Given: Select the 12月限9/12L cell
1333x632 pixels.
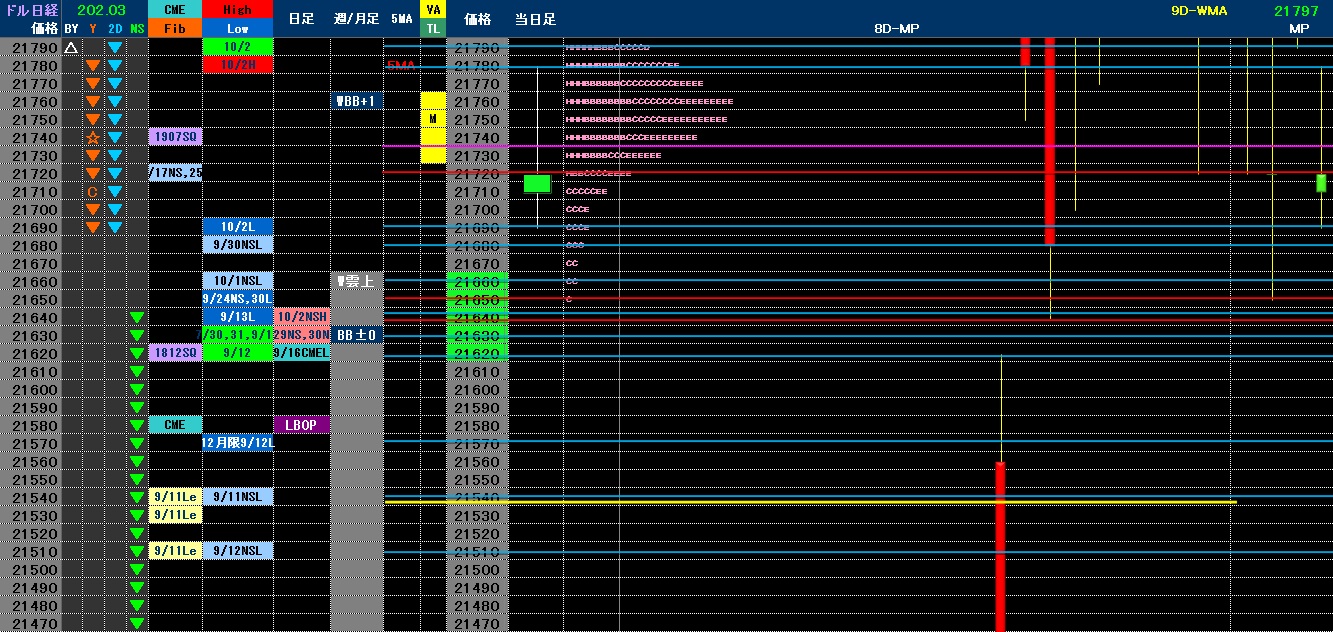Looking at the screenshot, I should (x=237, y=444).
